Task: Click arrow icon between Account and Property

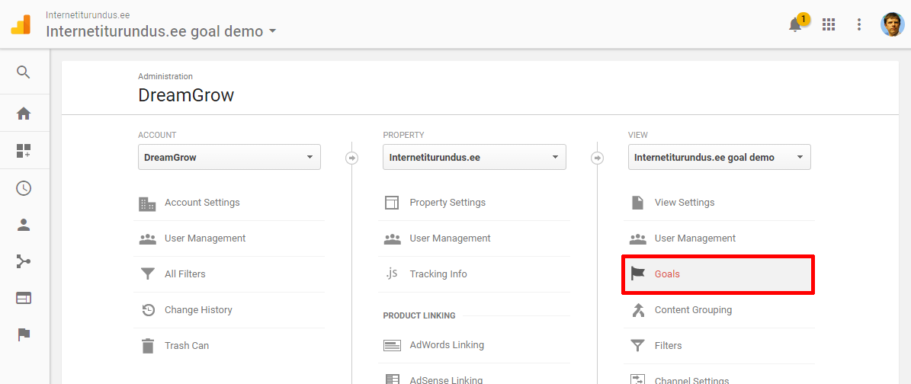Action: (x=352, y=157)
